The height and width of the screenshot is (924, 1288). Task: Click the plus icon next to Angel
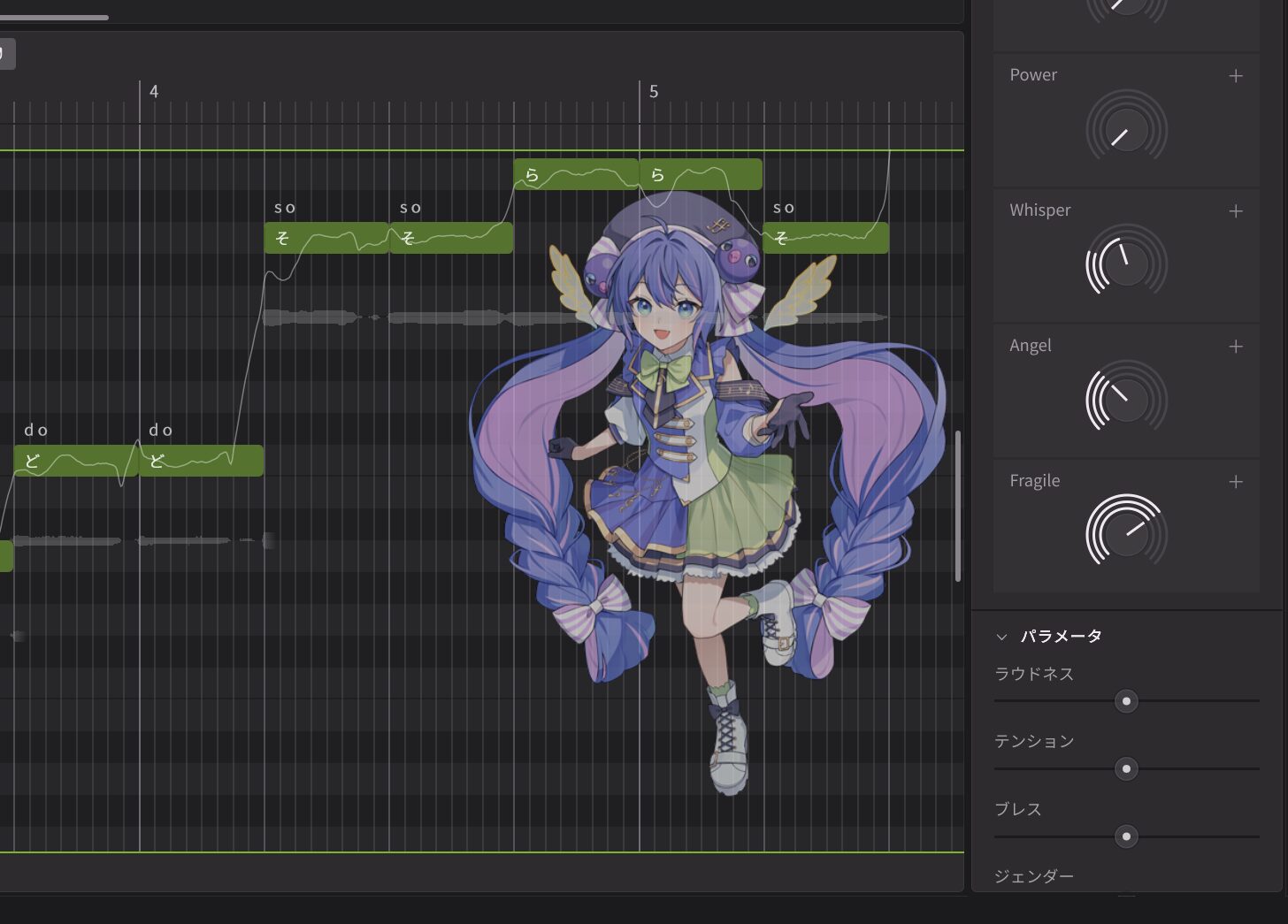point(1236,347)
